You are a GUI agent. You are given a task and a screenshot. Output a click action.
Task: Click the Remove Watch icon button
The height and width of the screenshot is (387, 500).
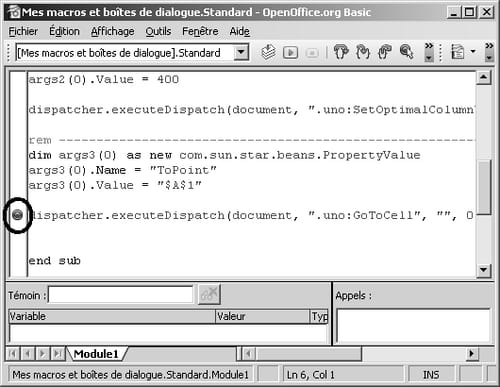(x=209, y=294)
